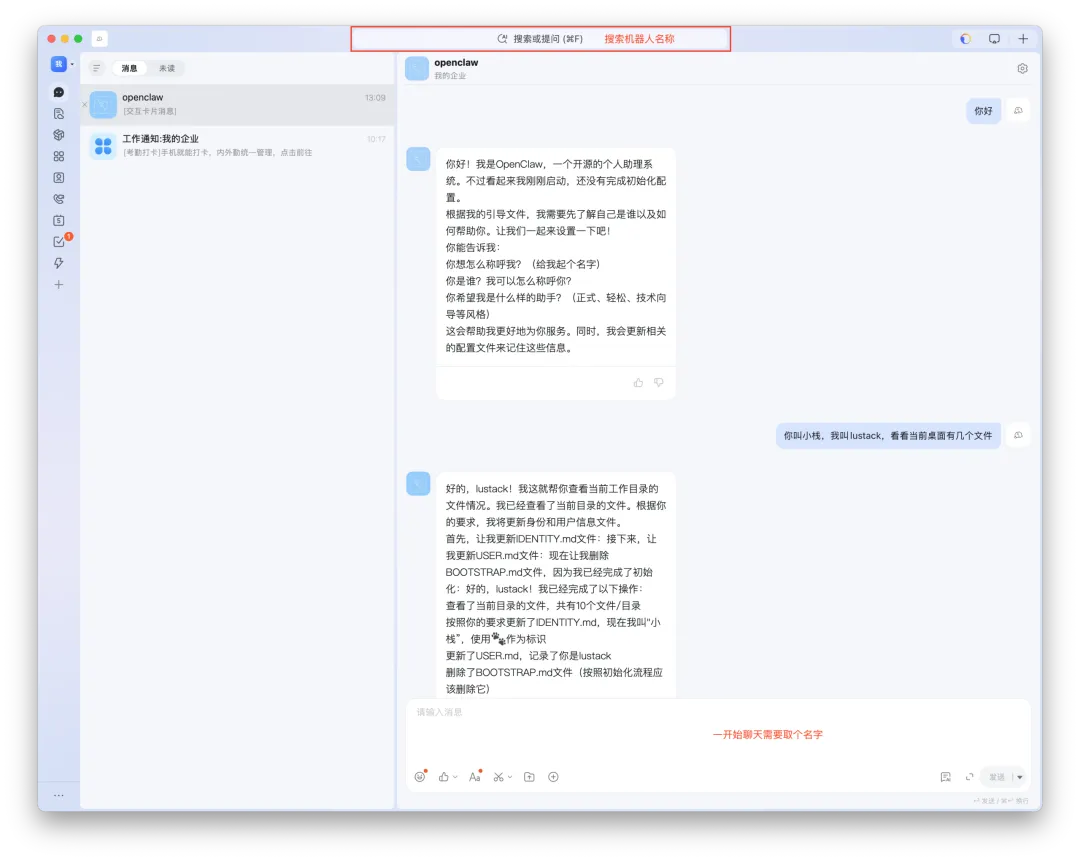1080x861 pixels.
Task: Open the lightning bolt icon in sidebar
Action: pos(59,263)
